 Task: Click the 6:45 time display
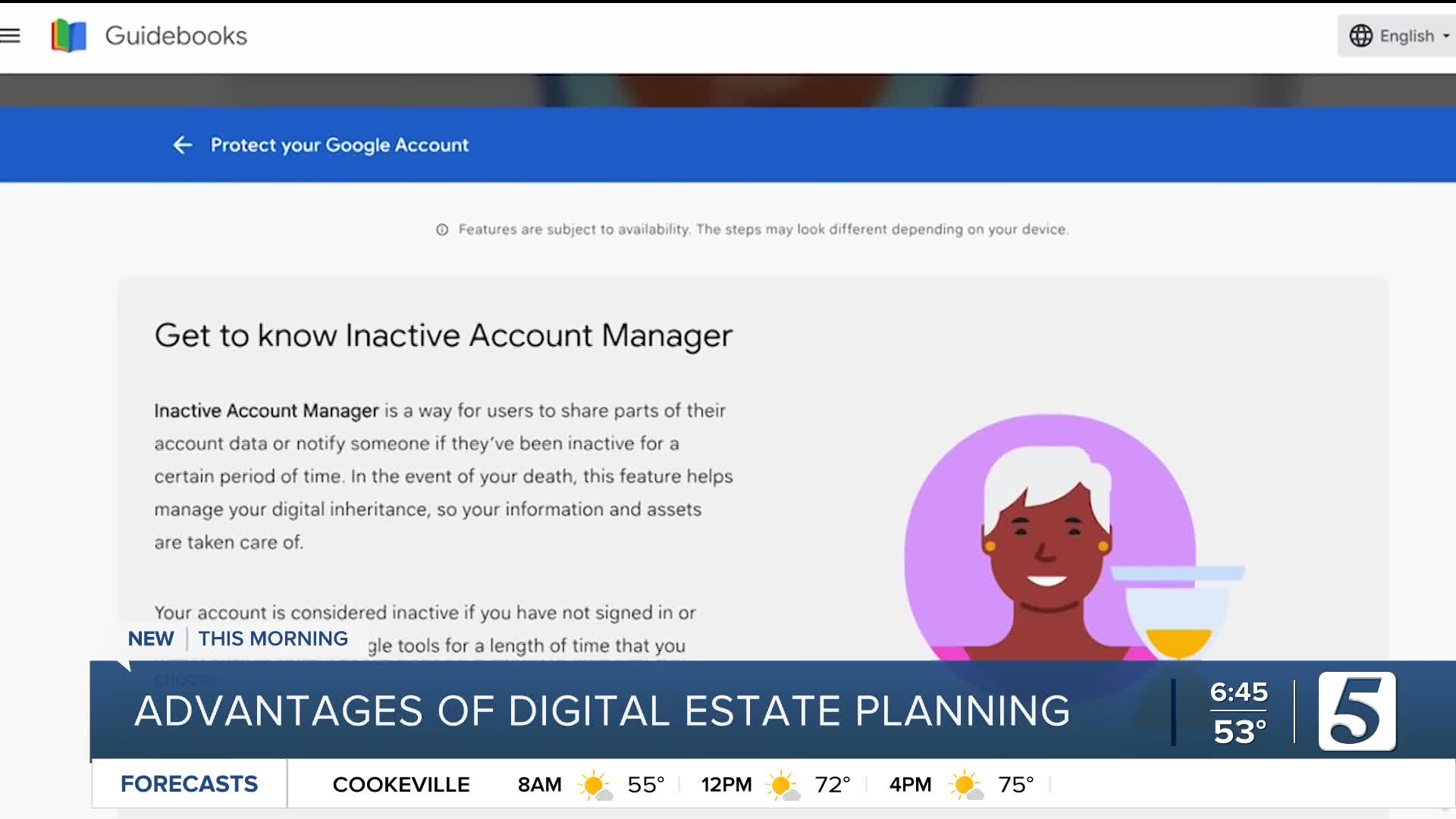pos(1238,692)
